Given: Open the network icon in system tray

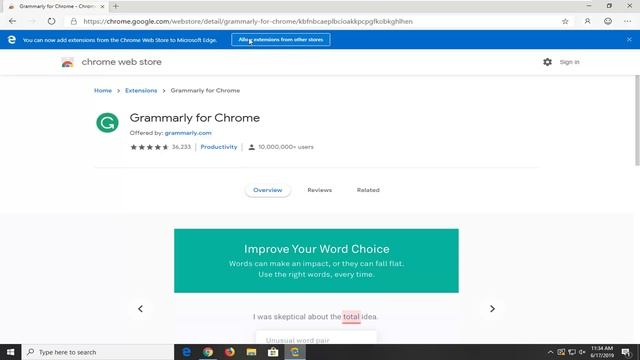Looking at the screenshot, I should tap(572, 352).
